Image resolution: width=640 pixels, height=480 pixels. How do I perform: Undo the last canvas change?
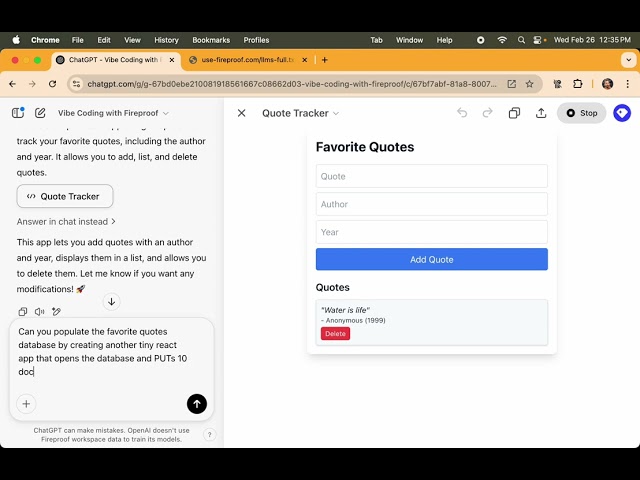[x=462, y=113]
